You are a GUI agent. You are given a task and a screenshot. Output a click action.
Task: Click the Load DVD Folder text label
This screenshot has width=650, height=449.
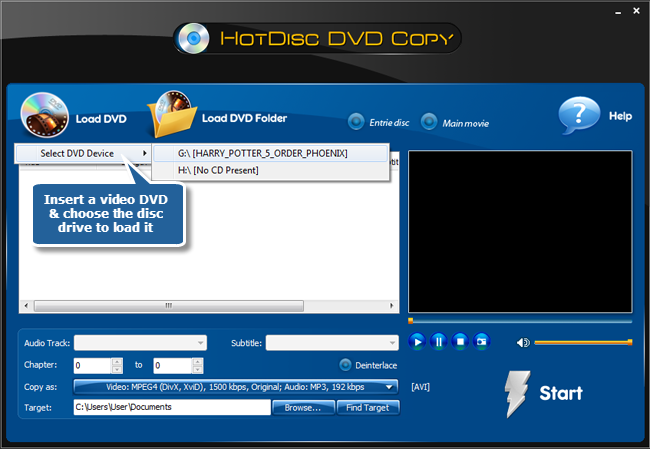pyautogui.click(x=244, y=118)
